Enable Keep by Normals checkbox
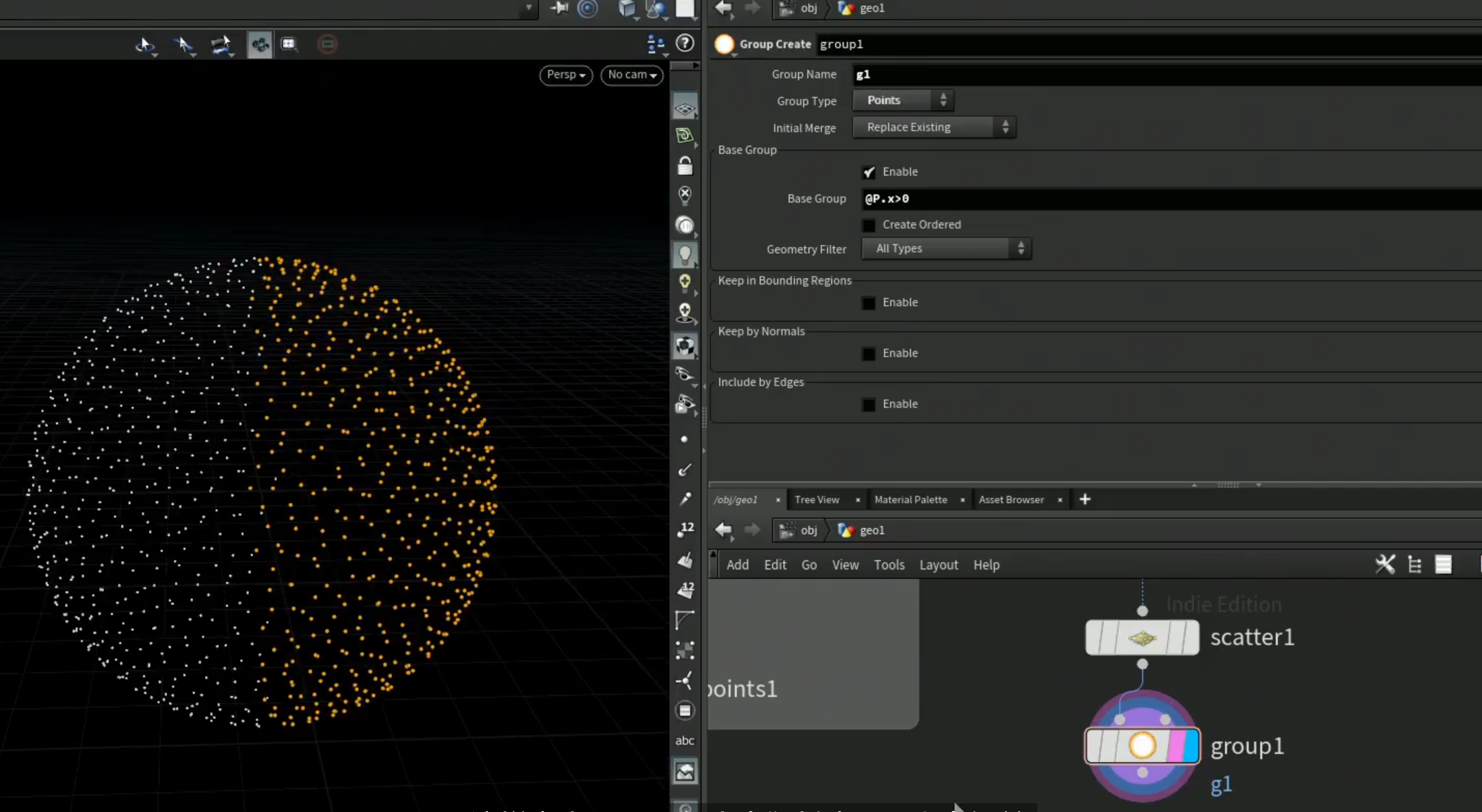 tap(868, 353)
